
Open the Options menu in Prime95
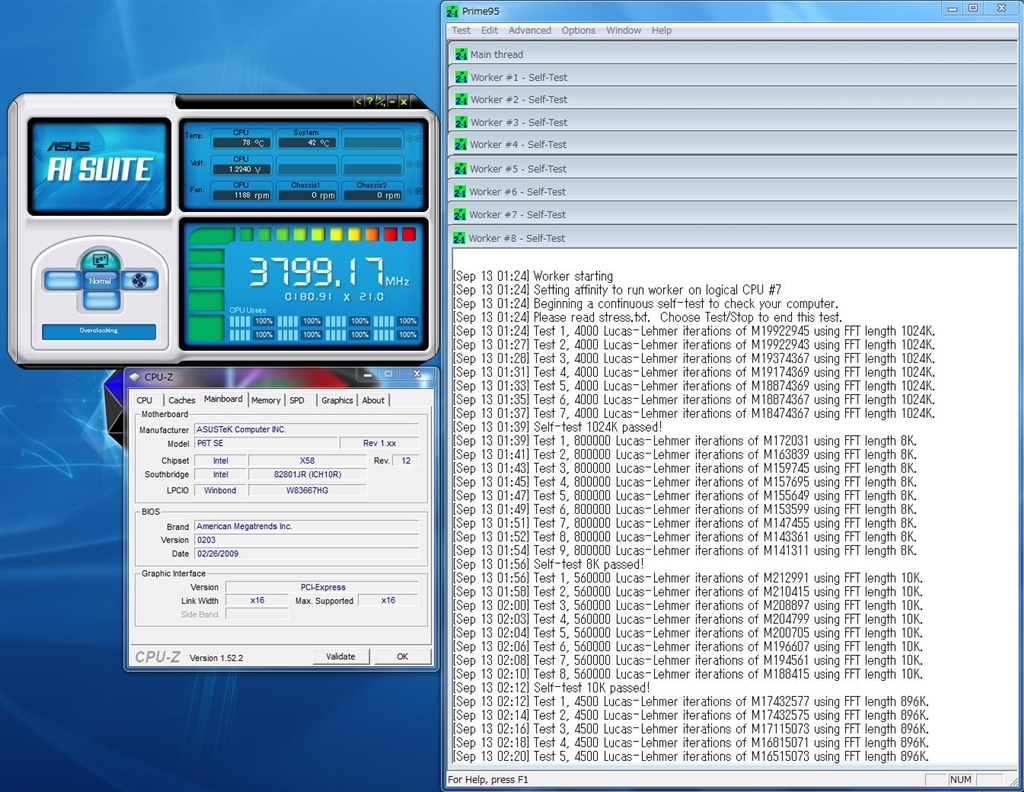(x=578, y=31)
